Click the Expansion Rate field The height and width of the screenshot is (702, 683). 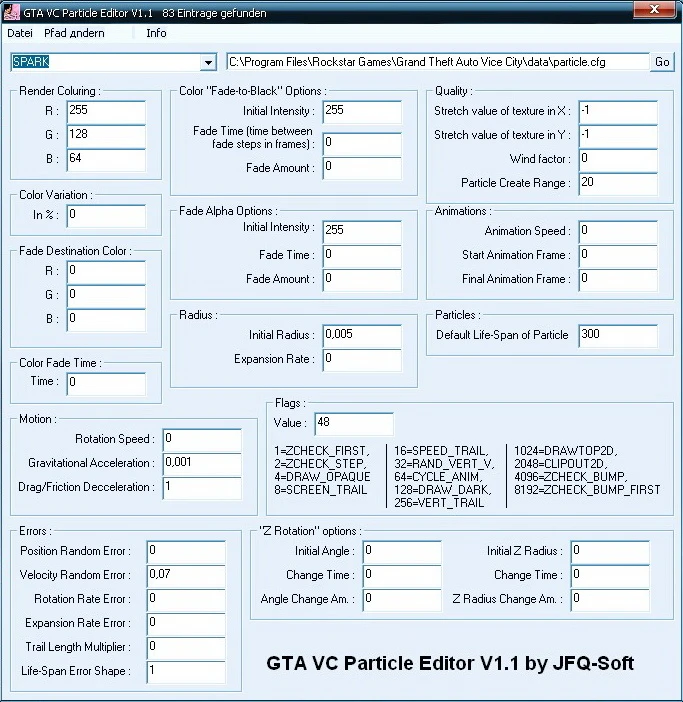(x=362, y=360)
